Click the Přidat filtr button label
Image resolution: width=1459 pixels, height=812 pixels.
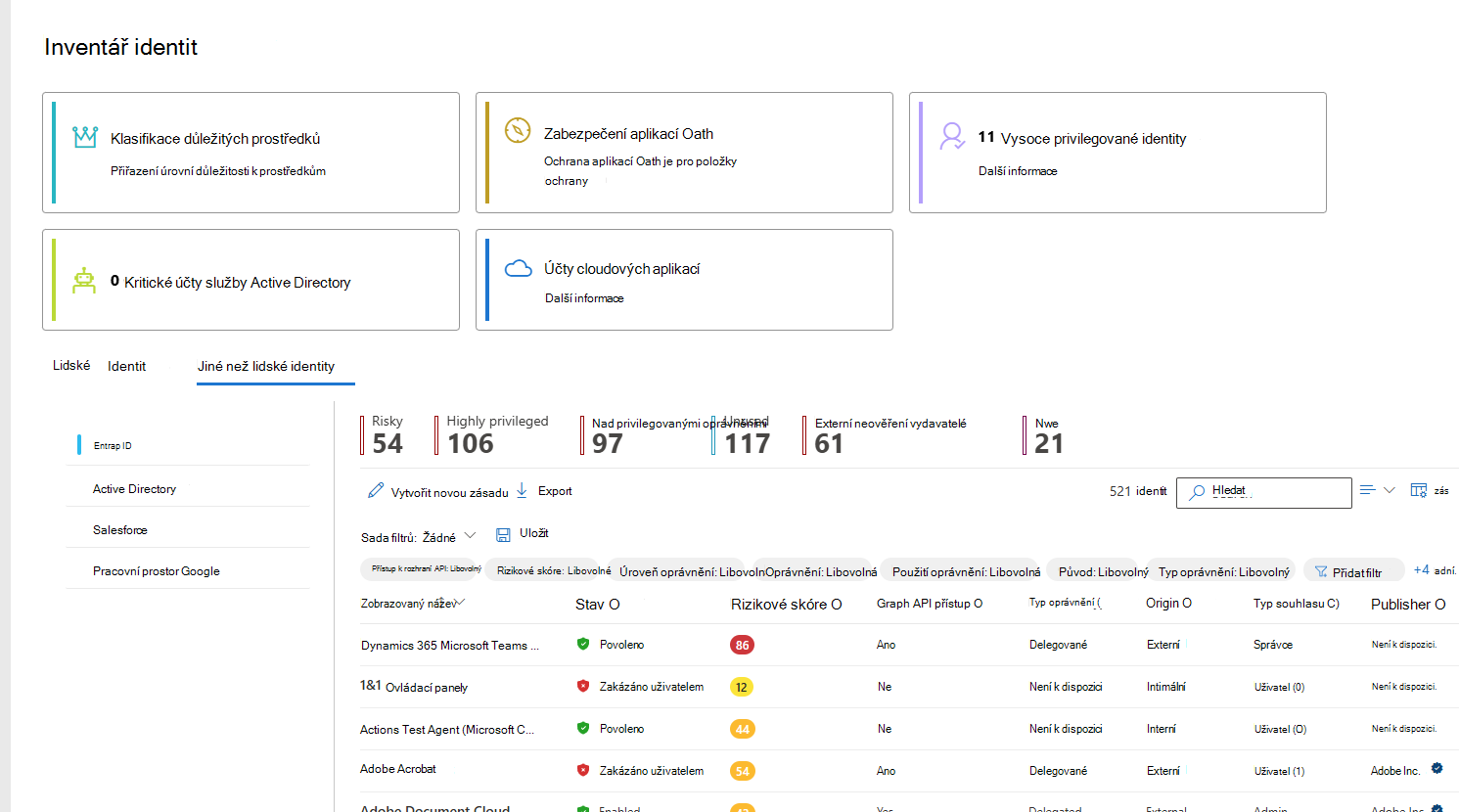coord(1357,572)
